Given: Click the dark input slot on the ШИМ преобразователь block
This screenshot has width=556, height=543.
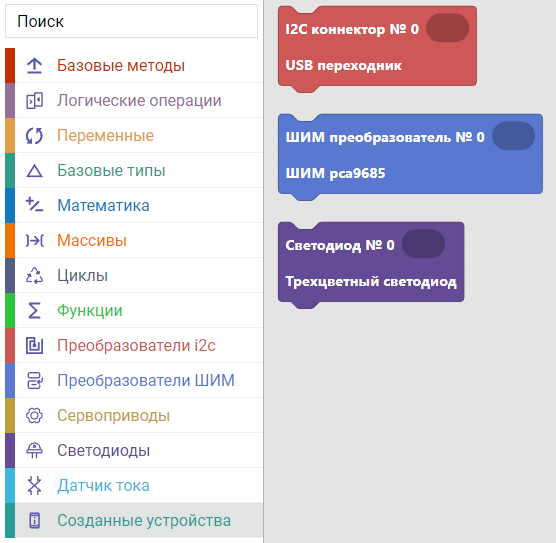Looking at the screenshot, I should tap(513, 136).
